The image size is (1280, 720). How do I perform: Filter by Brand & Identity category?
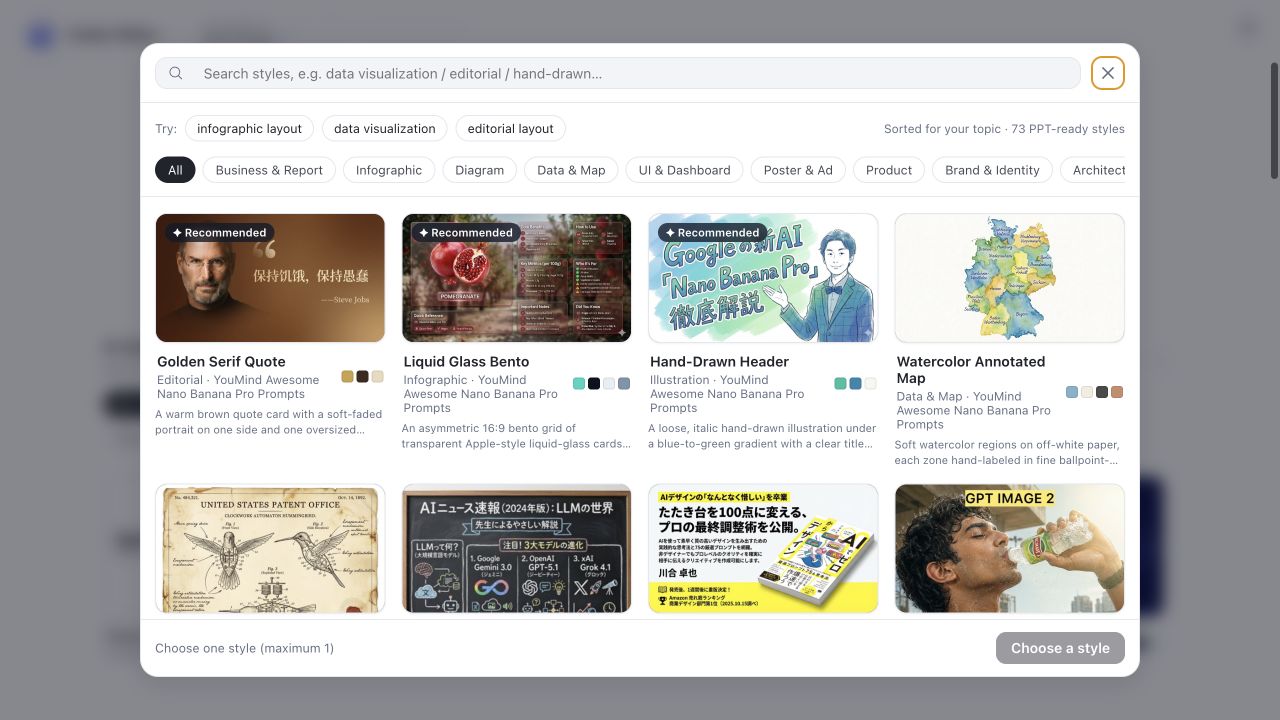pos(992,170)
